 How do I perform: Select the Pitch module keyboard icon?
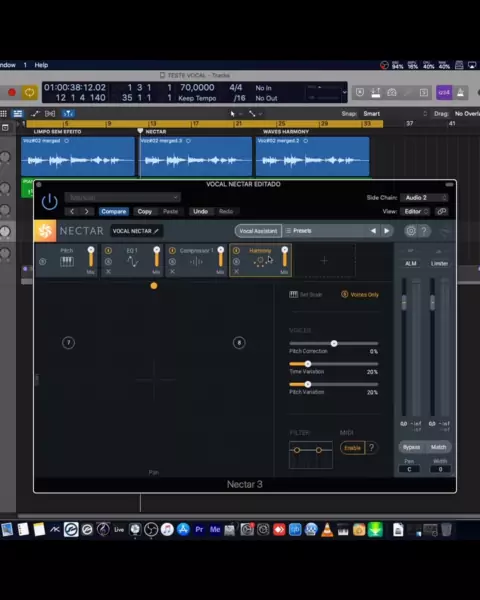(x=67, y=262)
